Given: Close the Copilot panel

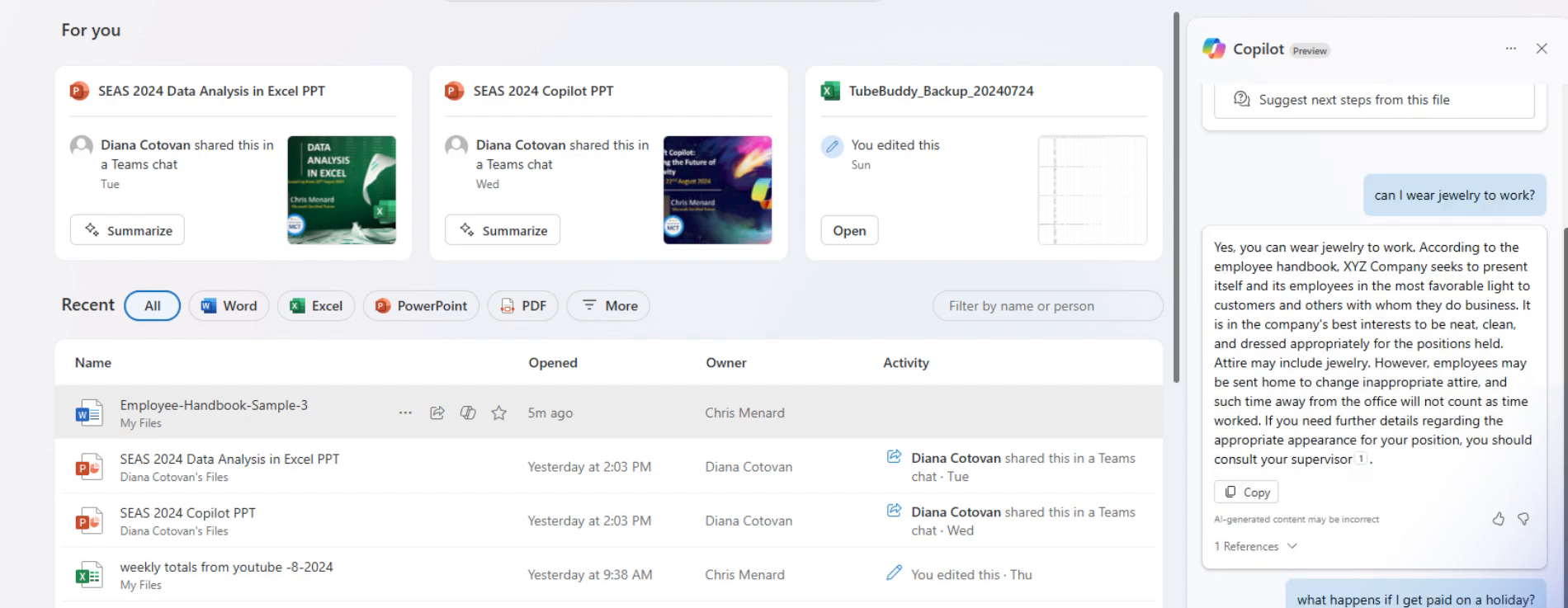Looking at the screenshot, I should click(1541, 49).
